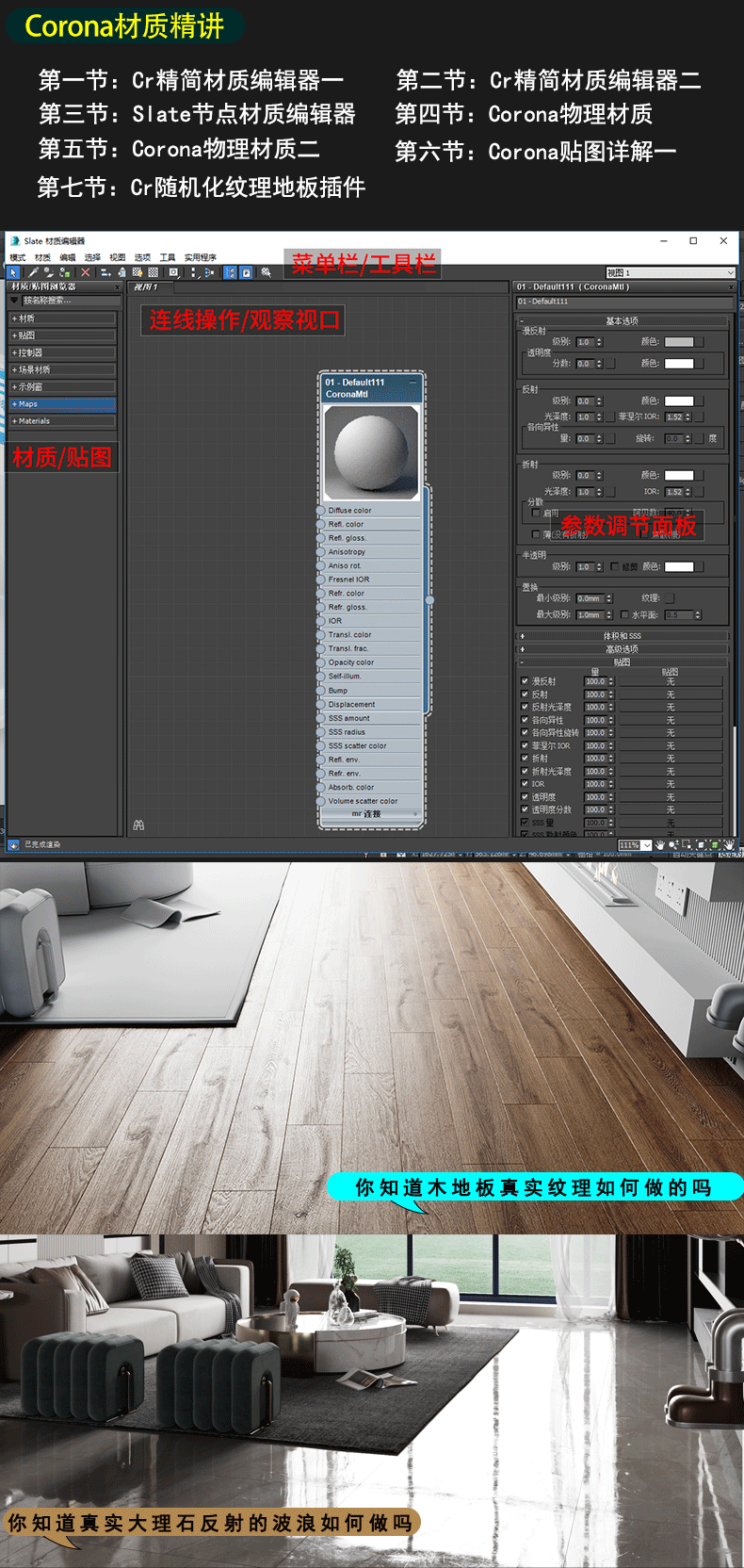744x1568 pixels.
Task: Open the 视图 1 view dropdown
Action: click(670, 272)
